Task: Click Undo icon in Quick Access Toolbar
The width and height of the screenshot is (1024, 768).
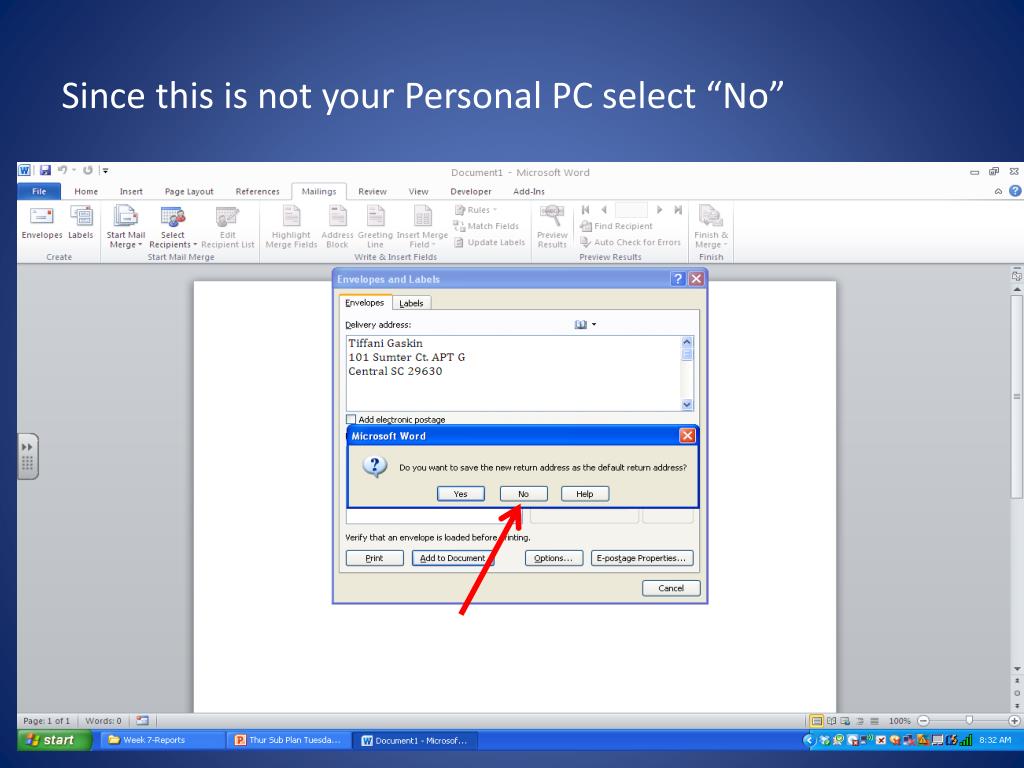Action: point(63,170)
